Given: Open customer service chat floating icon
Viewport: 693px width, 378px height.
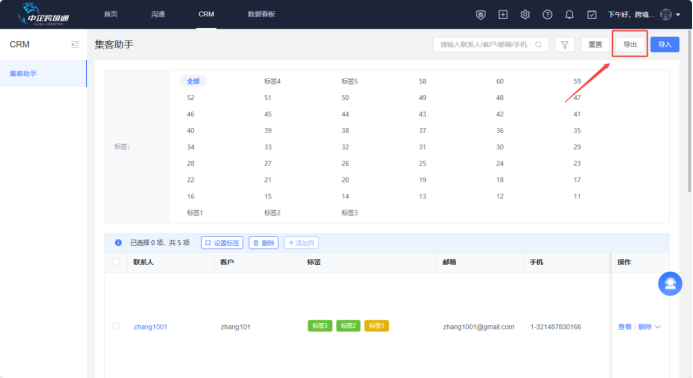Looking at the screenshot, I should [670, 283].
